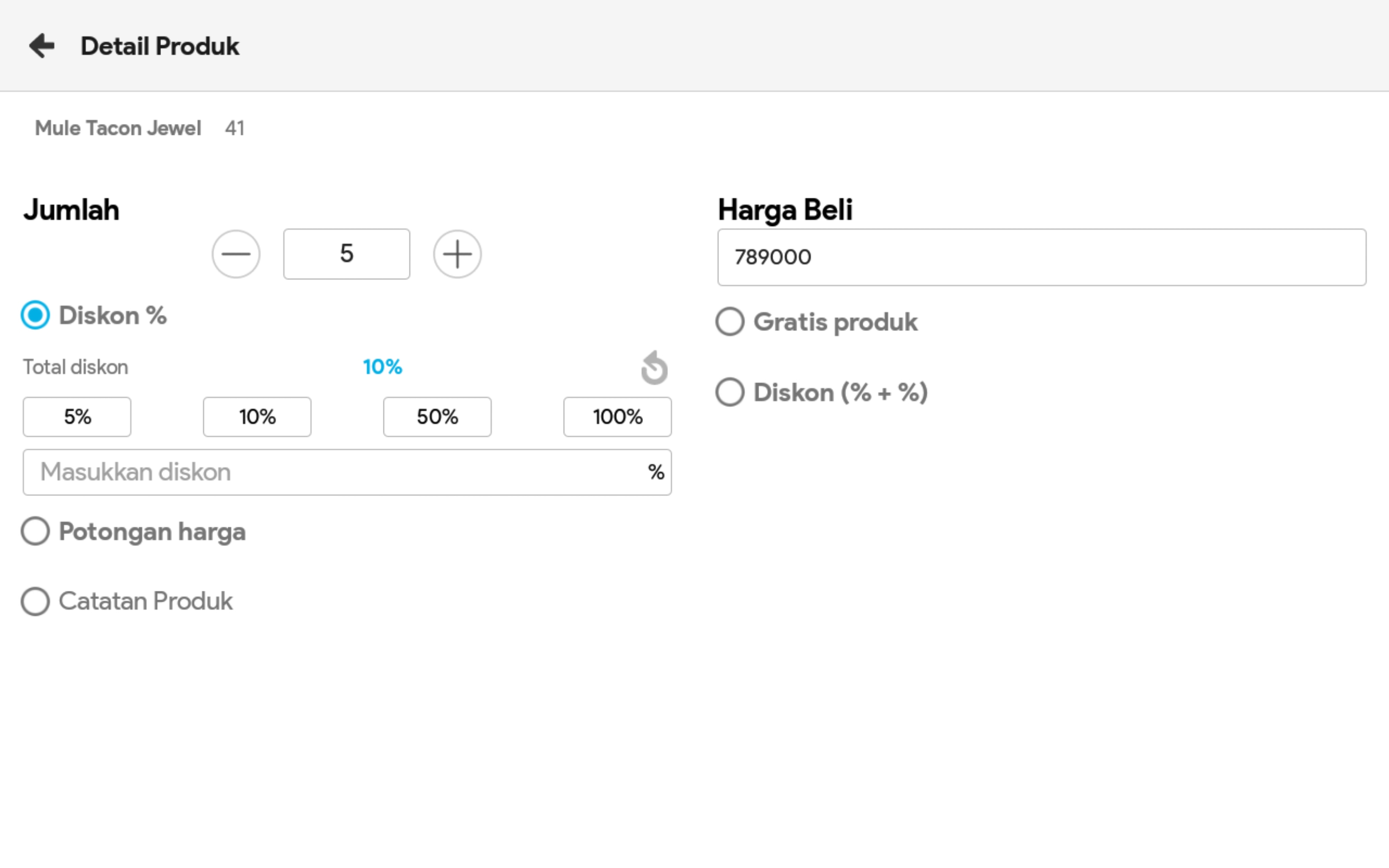
Task: Enable the Gratis produk option
Action: [x=730, y=321]
